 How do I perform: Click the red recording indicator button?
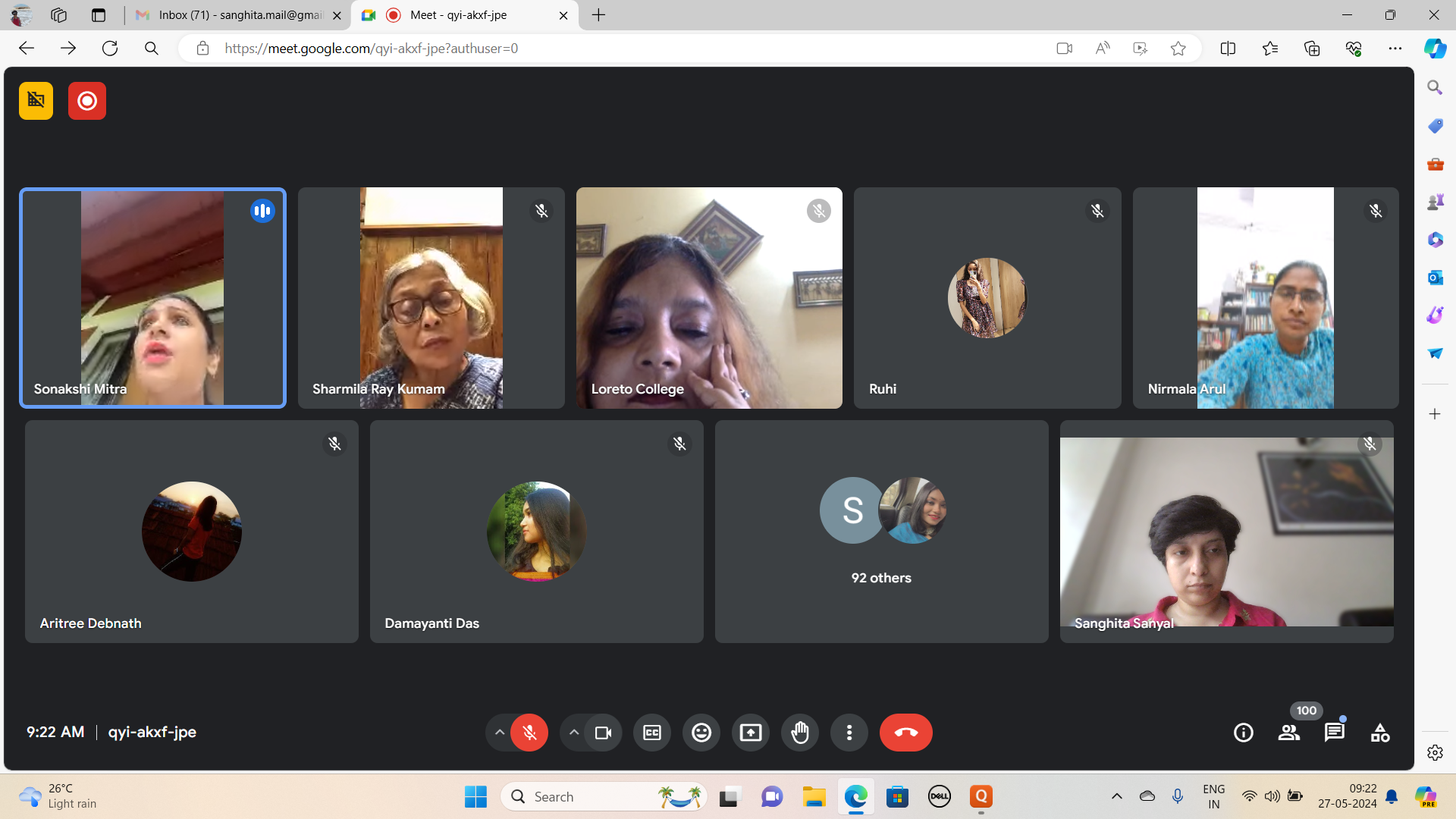[x=87, y=101]
